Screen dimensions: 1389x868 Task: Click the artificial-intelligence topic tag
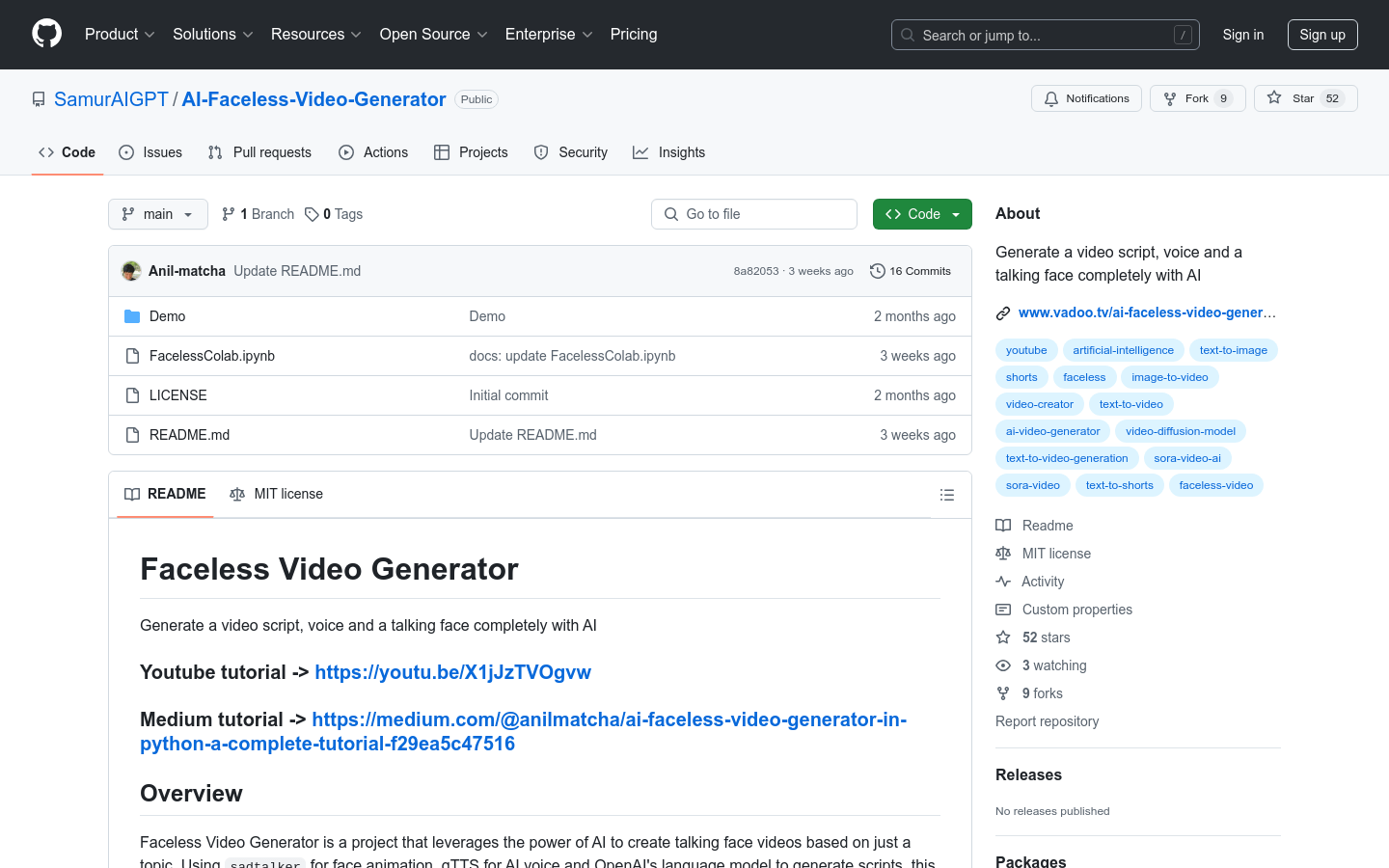tap(1123, 350)
